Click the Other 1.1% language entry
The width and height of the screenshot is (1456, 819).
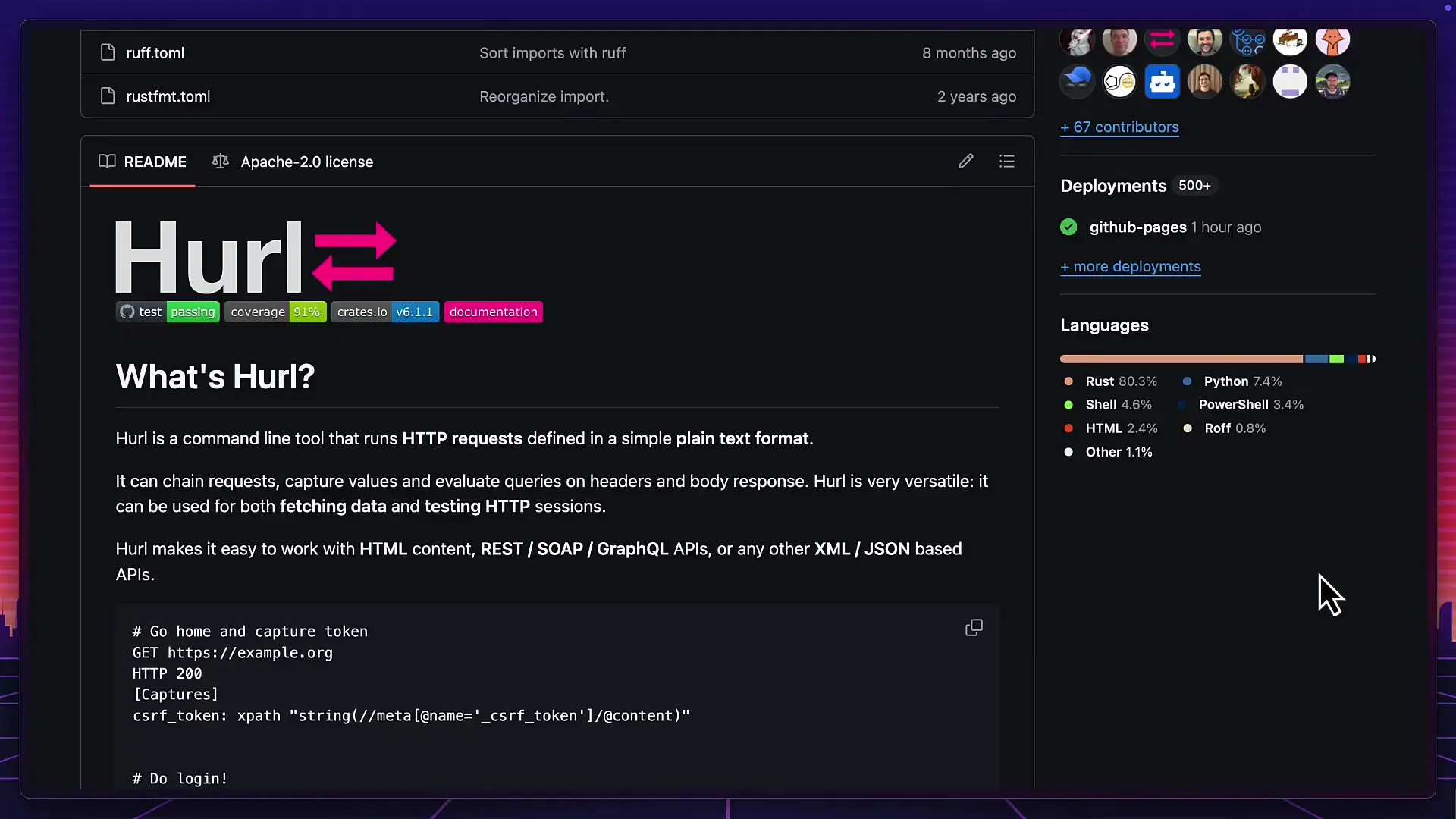pos(1108,452)
